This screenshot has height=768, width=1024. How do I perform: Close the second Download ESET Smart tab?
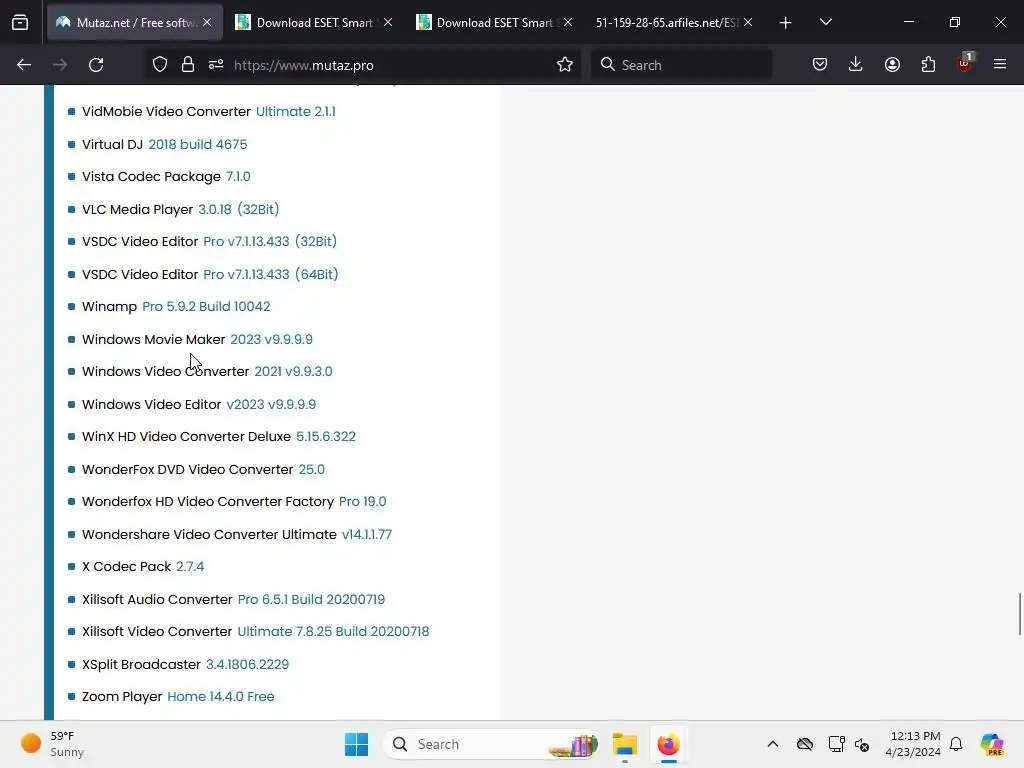pos(568,22)
